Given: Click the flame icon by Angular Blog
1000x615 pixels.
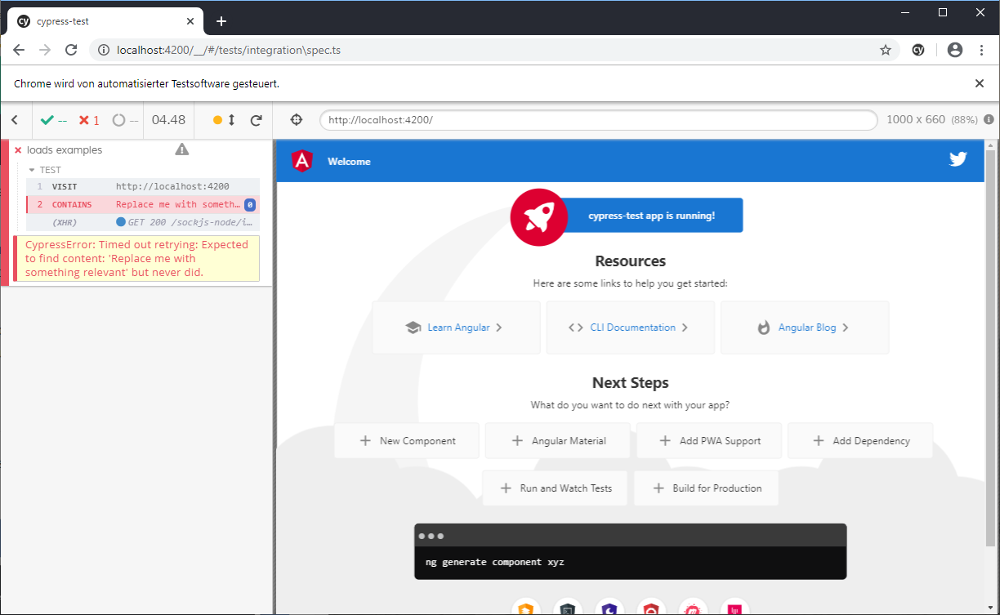Looking at the screenshot, I should (763, 327).
